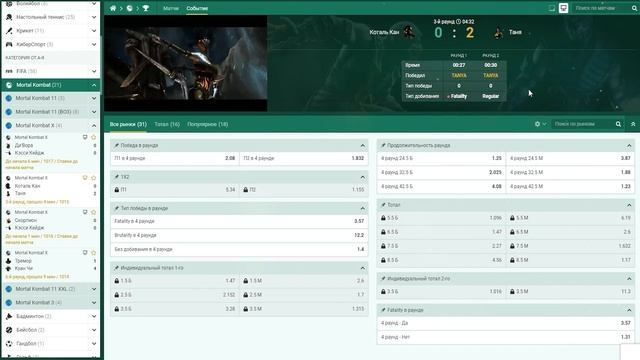Pin the Тотал market
This screenshot has height=360, width=640.
point(383,205)
